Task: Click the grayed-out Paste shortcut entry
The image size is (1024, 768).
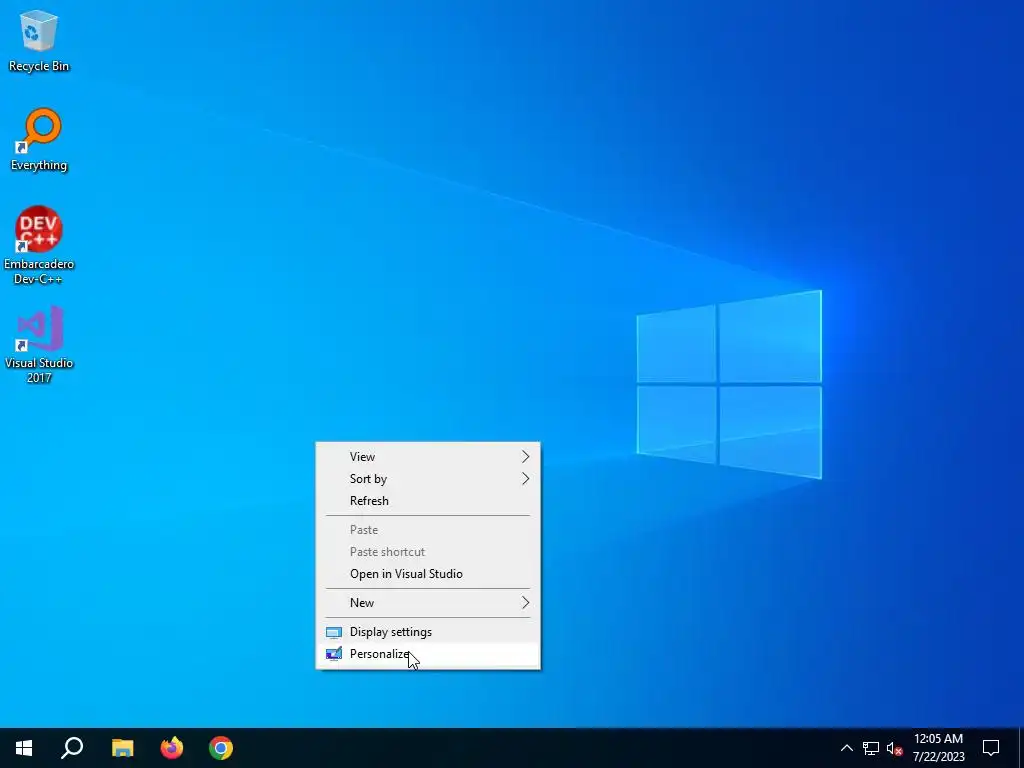Action: (x=428, y=552)
